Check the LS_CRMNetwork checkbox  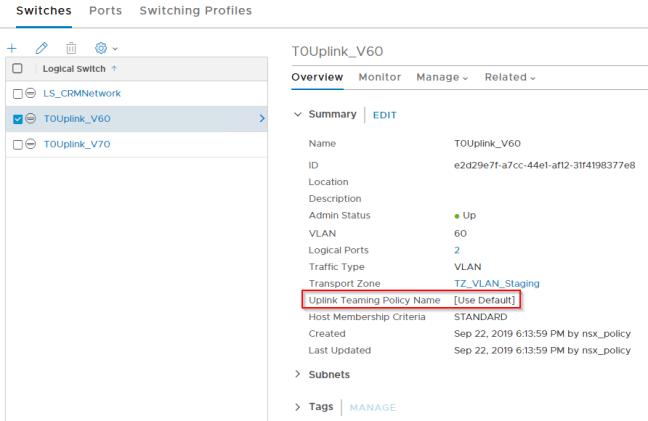click(17, 94)
